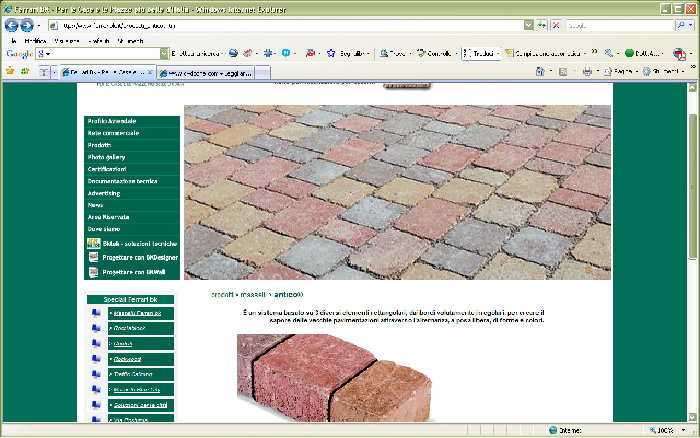
Task: Click the blue puzzle-piece icon in Google toolbar
Action: pyautogui.click(x=268, y=53)
